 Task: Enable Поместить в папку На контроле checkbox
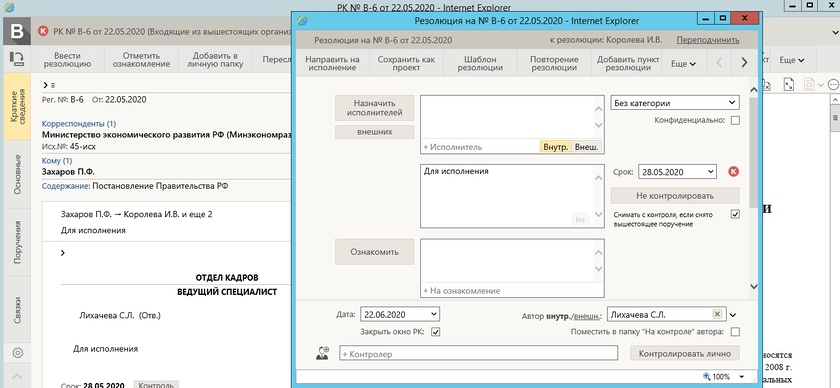[735, 332]
